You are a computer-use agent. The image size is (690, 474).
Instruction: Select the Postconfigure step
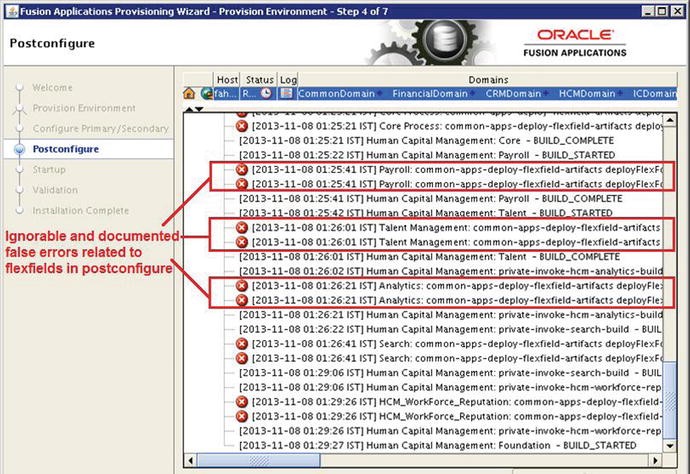pos(66,149)
